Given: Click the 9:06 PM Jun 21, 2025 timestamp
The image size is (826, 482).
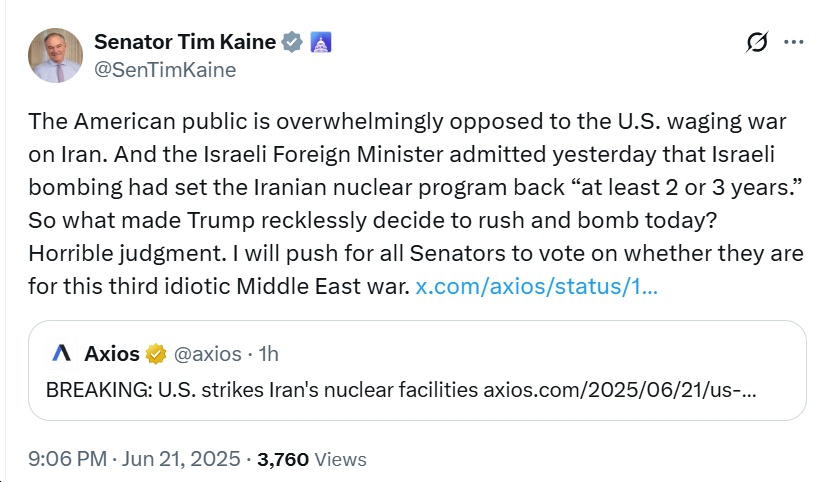Looking at the screenshot, I should [134, 459].
